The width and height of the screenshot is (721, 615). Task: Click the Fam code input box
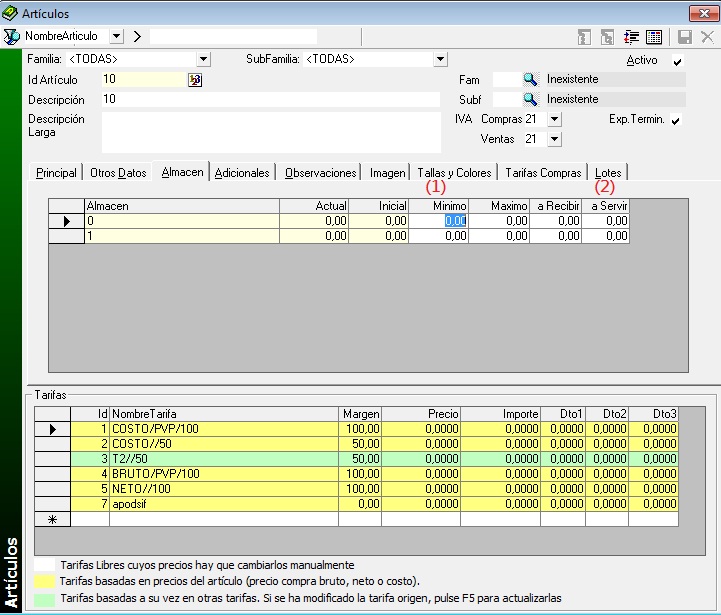(507, 80)
